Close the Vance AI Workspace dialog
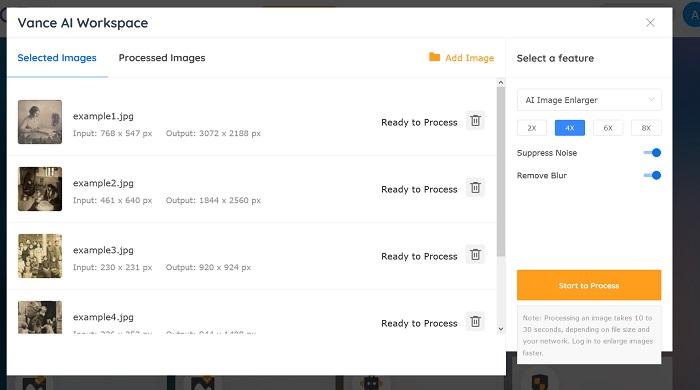 tap(650, 23)
